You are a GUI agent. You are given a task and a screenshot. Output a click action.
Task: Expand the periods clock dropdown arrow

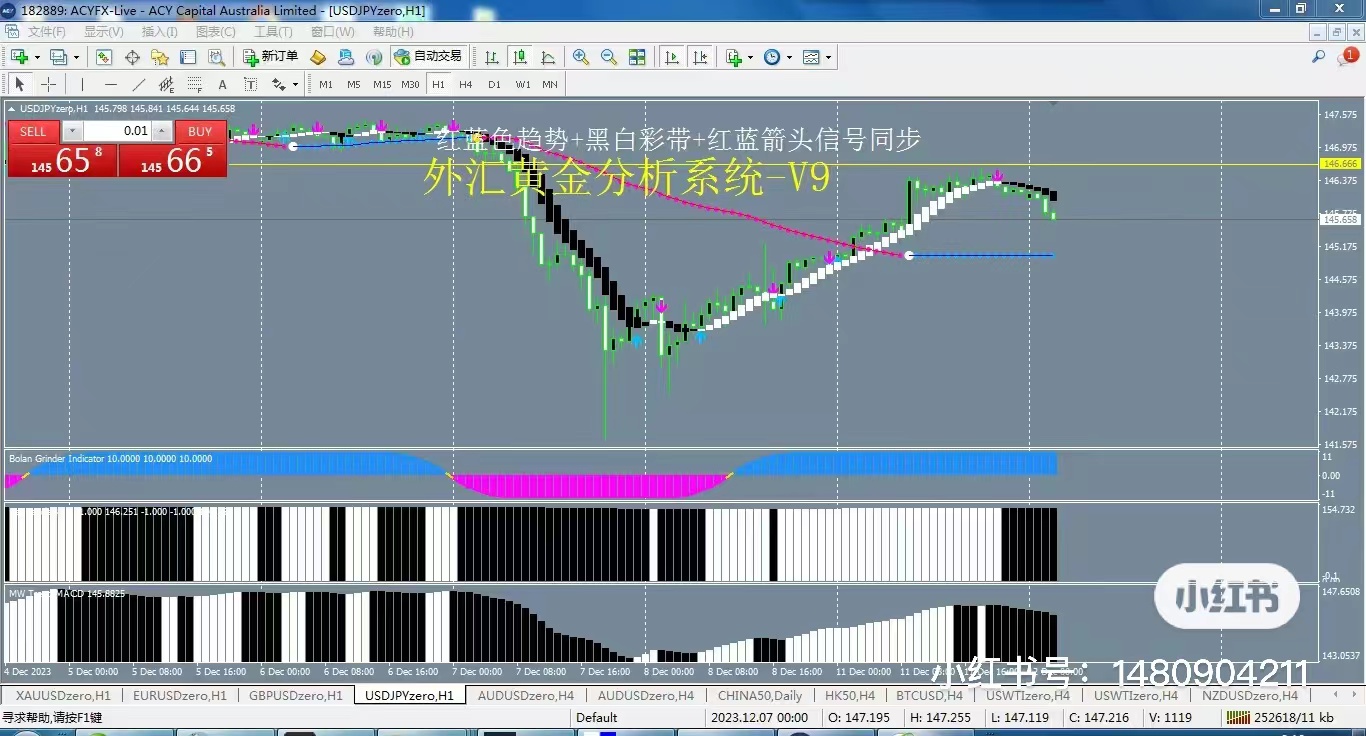[x=789, y=58]
